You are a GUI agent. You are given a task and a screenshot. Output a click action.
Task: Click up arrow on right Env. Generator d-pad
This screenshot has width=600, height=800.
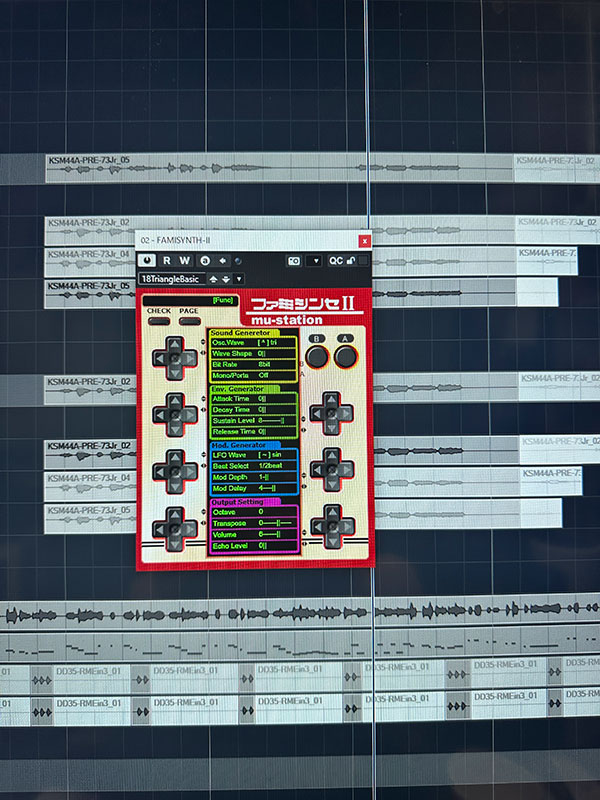[332, 398]
